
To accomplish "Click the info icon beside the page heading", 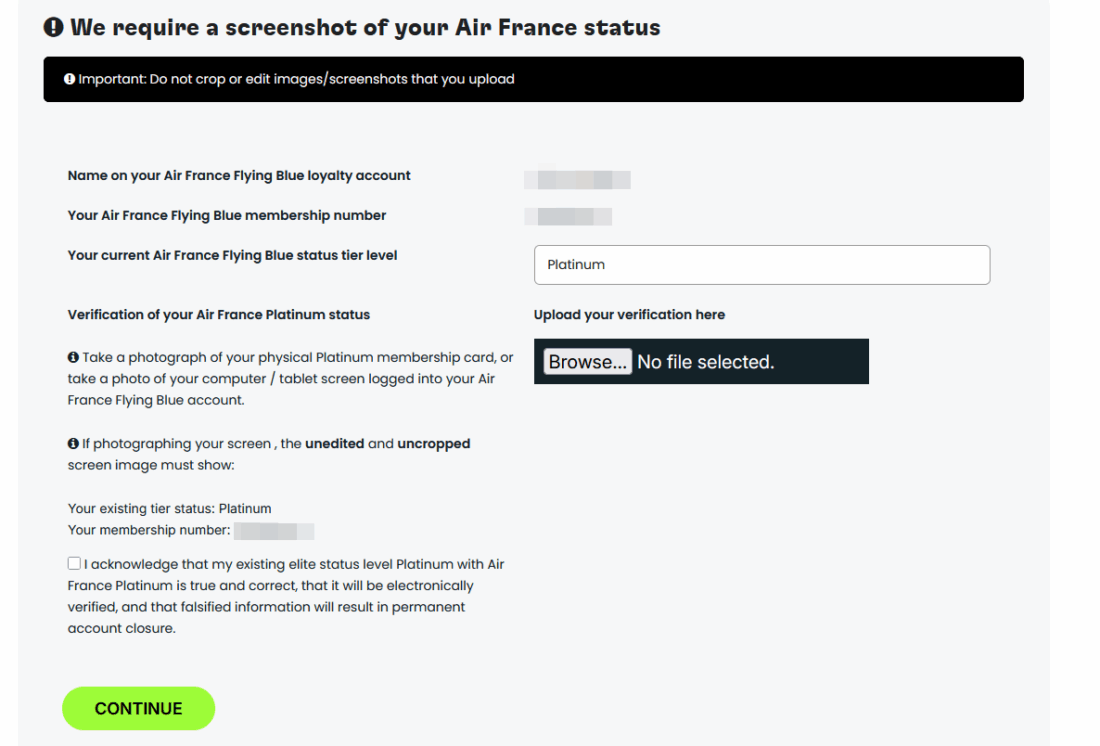I will pyautogui.click(x=52, y=27).
